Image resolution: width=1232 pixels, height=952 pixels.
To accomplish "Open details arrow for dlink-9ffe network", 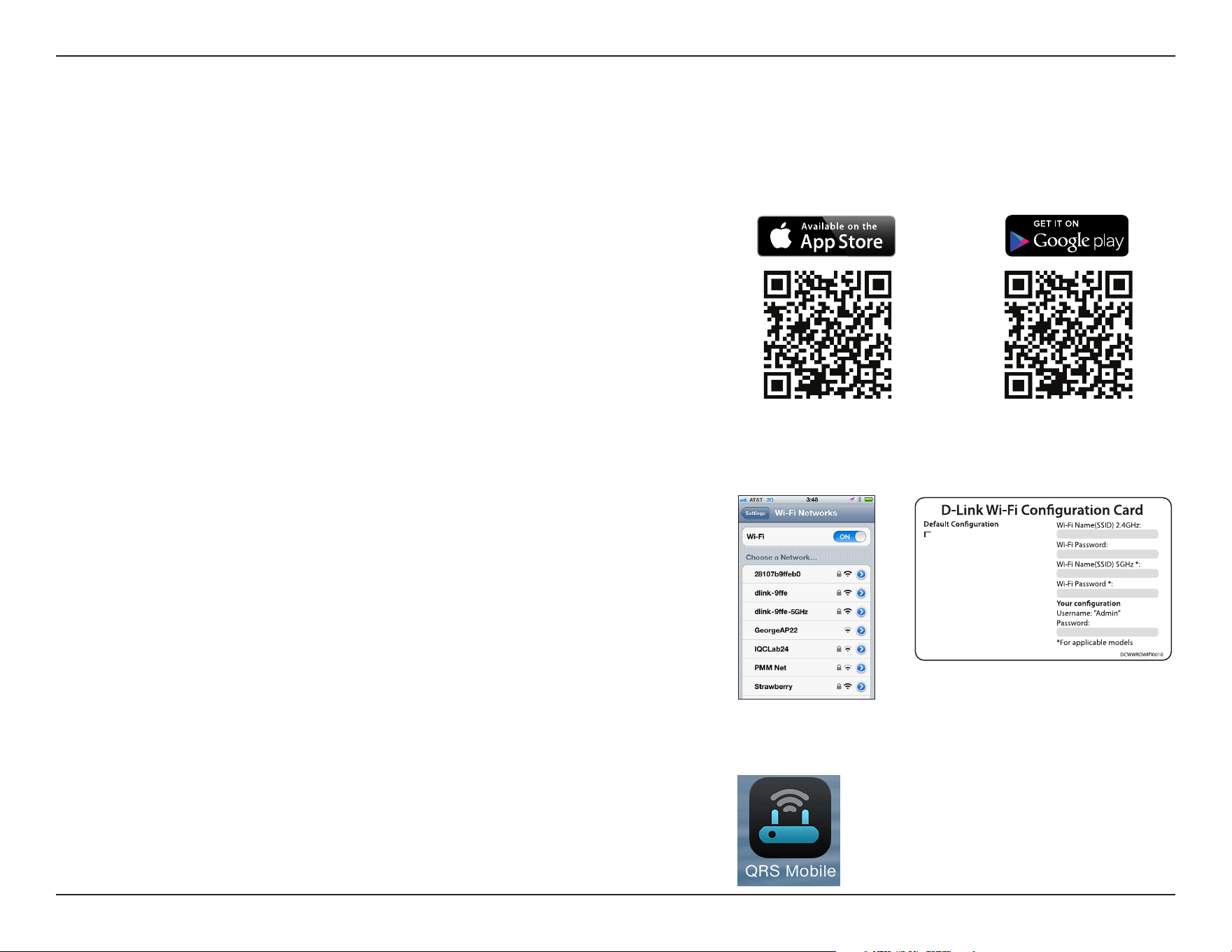I will (x=861, y=593).
